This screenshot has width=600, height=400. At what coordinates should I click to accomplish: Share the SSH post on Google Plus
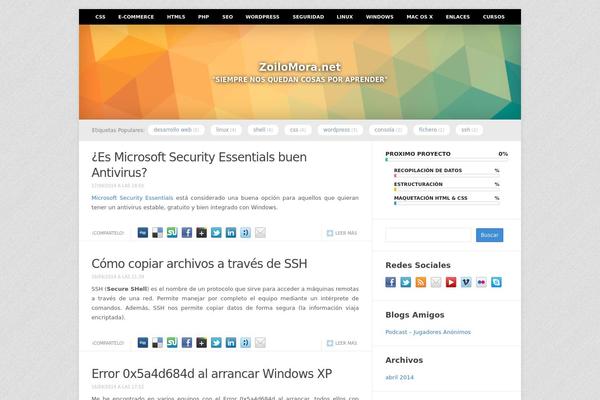tap(201, 343)
